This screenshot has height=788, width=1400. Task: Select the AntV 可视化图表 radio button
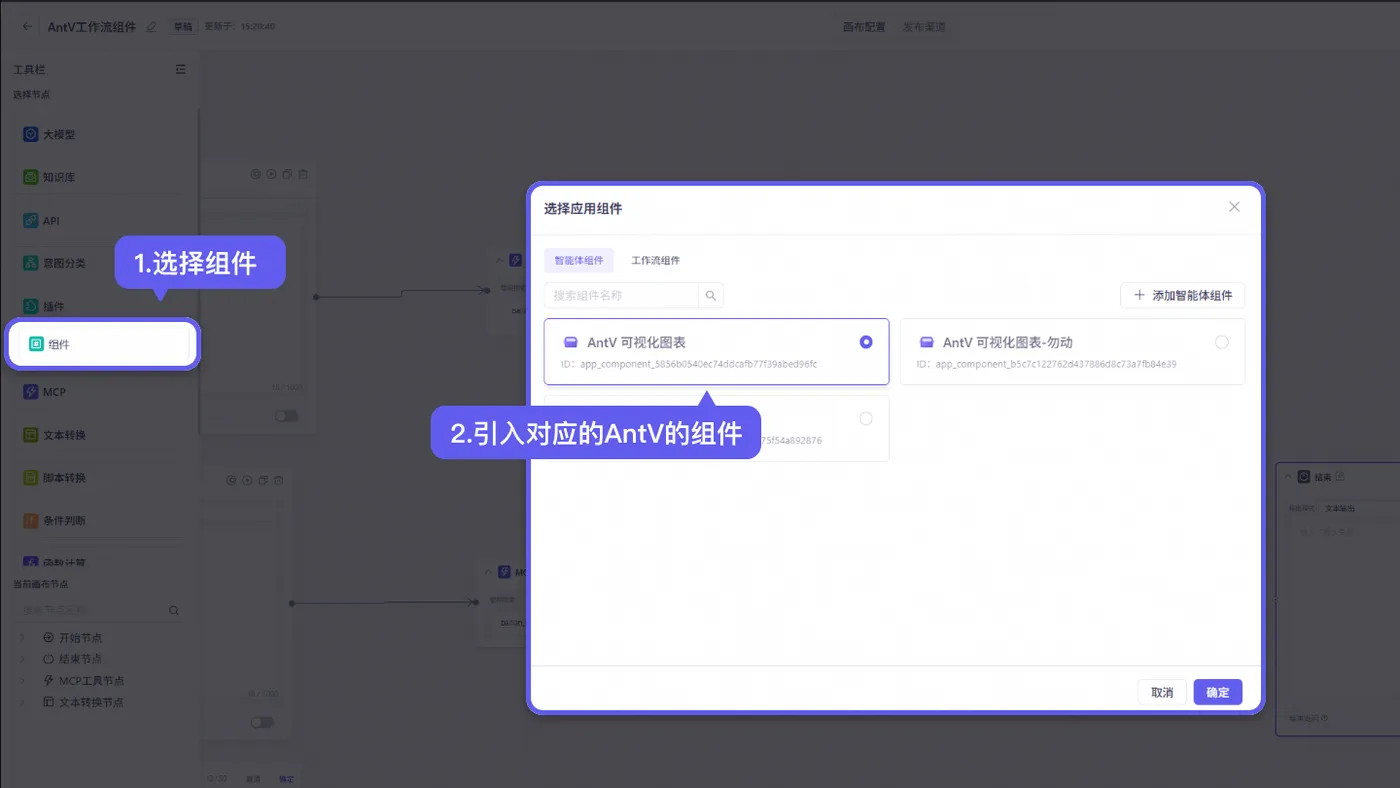tap(866, 342)
